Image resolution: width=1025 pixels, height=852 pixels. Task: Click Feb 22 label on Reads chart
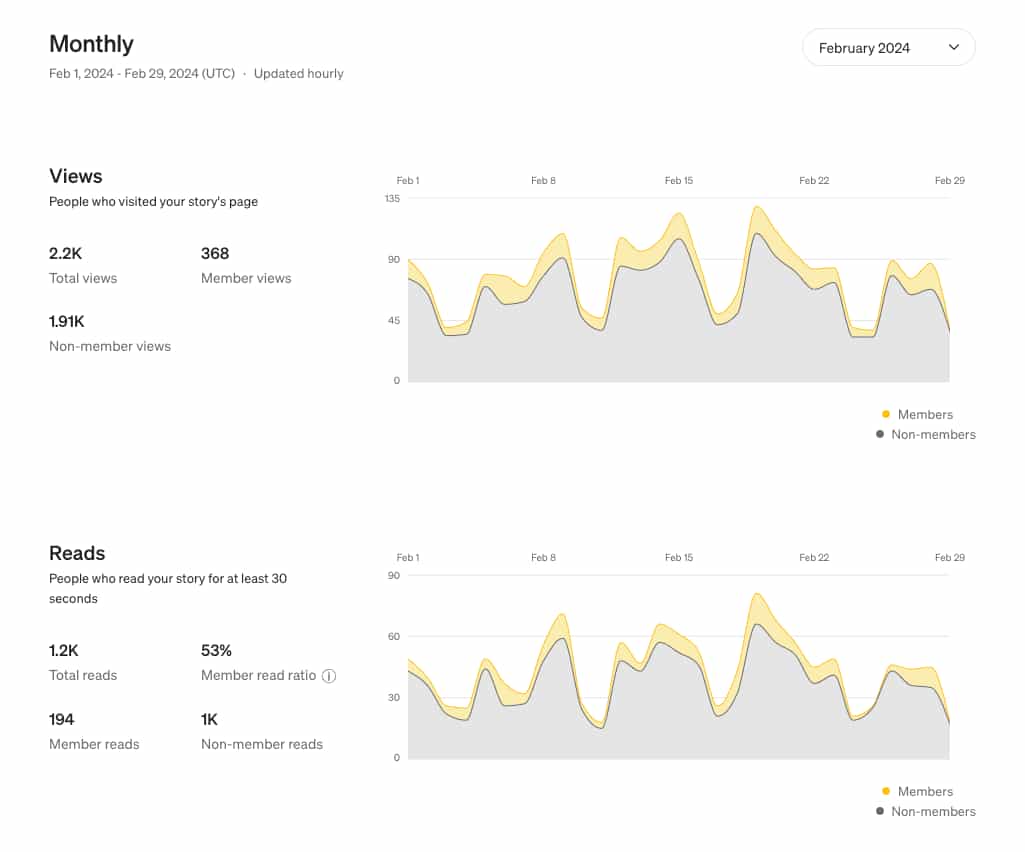[814, 558]
